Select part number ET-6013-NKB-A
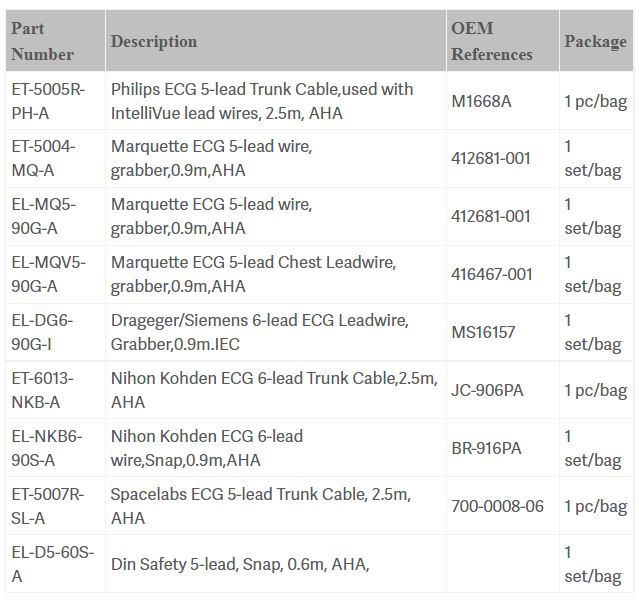This screenshot has width=639, height=601. coord(43,390)
